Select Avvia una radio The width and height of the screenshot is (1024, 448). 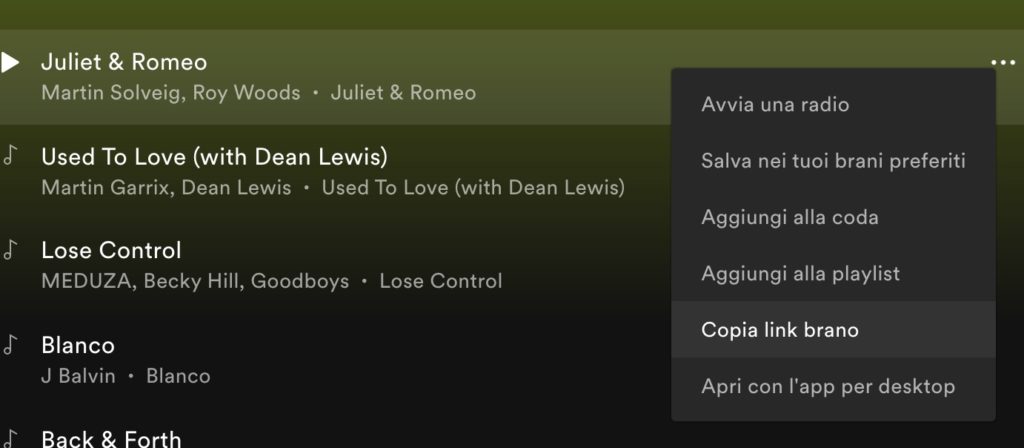point(775,104)
